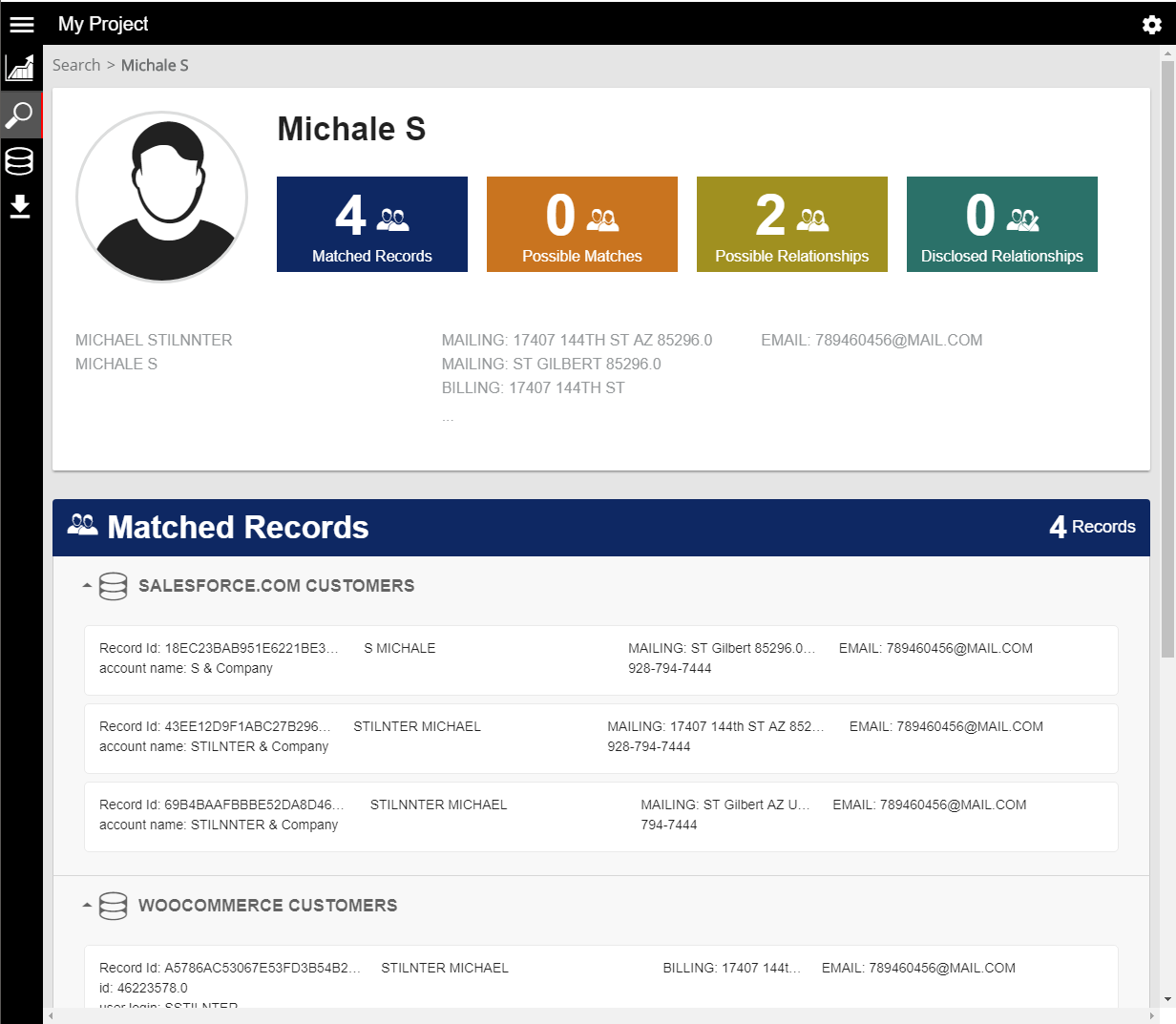Open the hamburger menu in top bar

[x=21, y=25]
